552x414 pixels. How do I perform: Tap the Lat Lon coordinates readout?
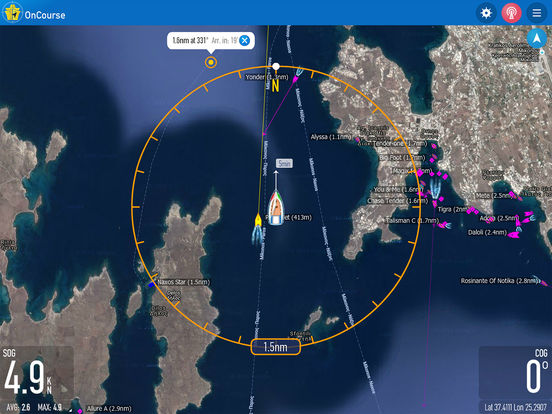click(515, 407)
